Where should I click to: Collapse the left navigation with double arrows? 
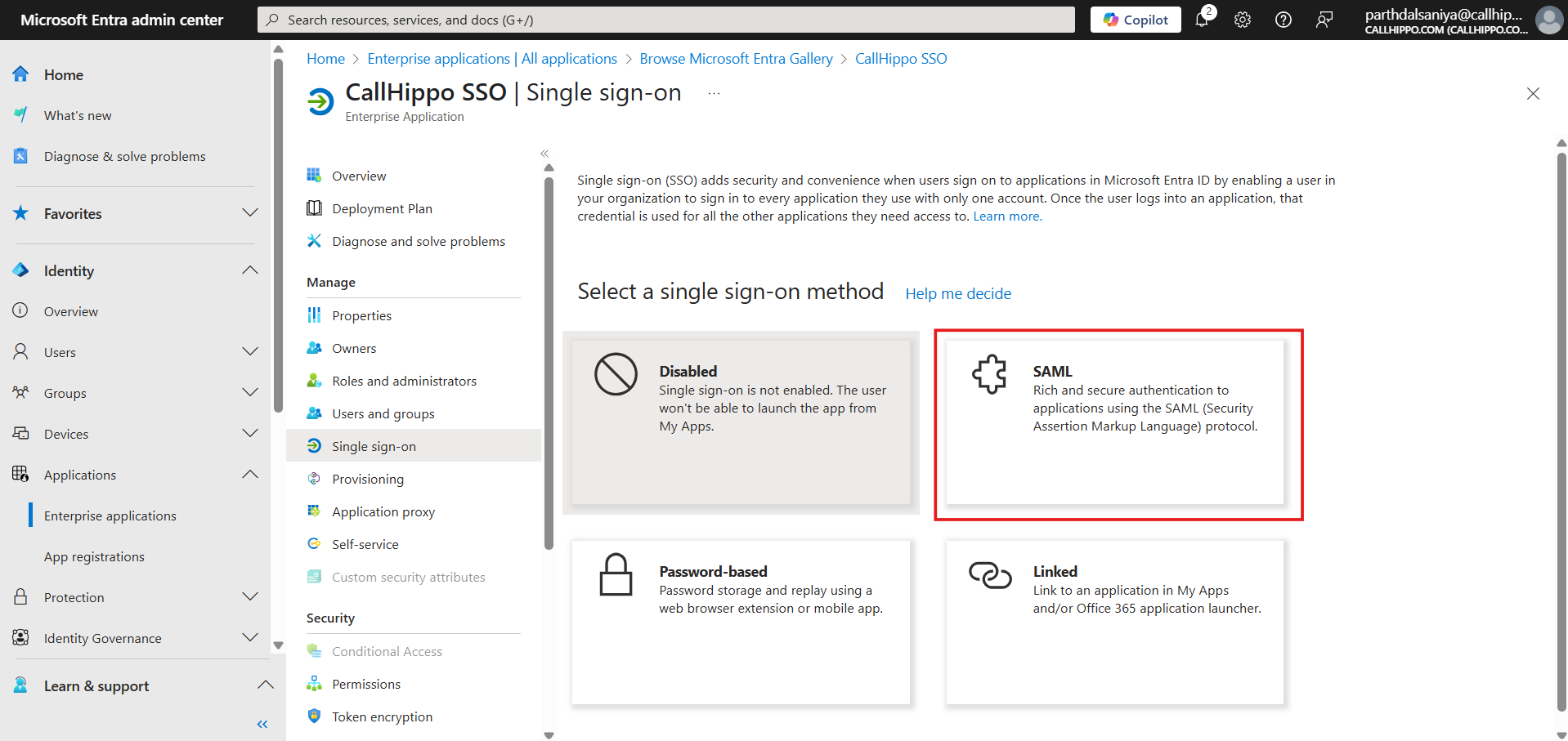pos(262,725)
